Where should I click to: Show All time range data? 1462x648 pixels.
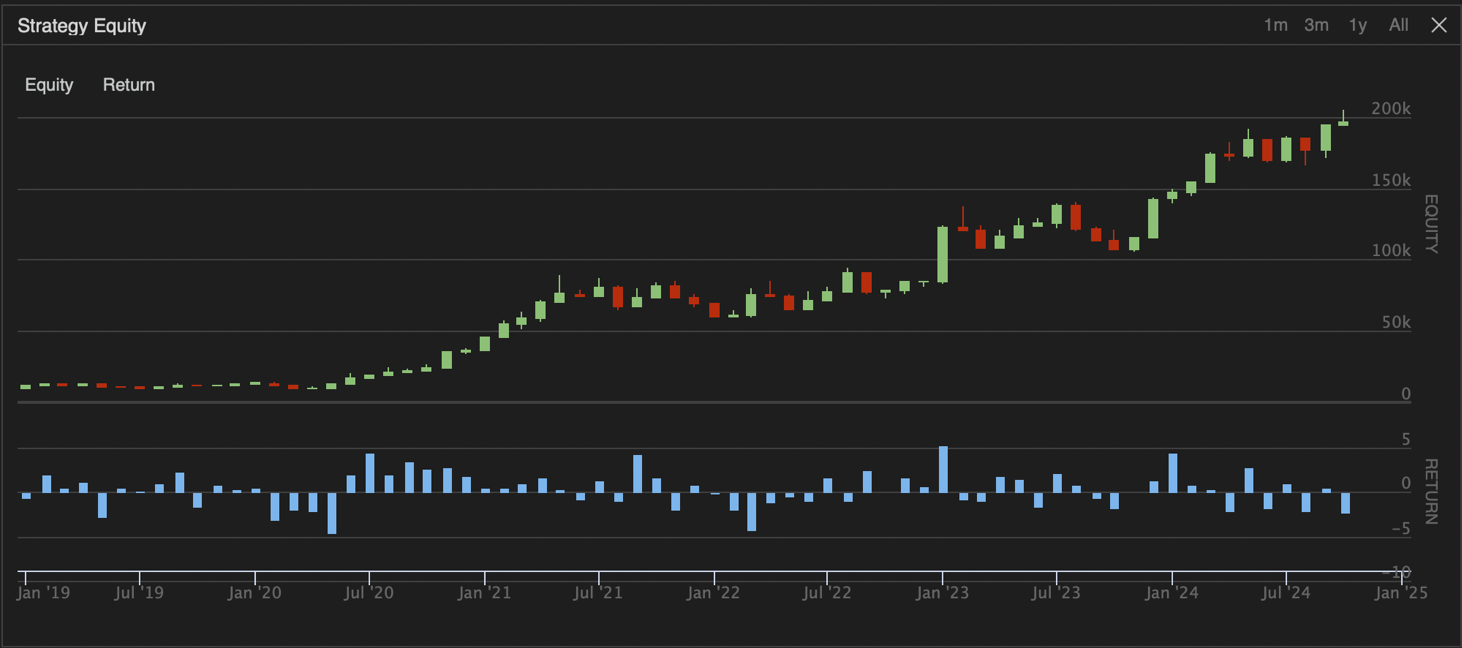point(1398,25)
